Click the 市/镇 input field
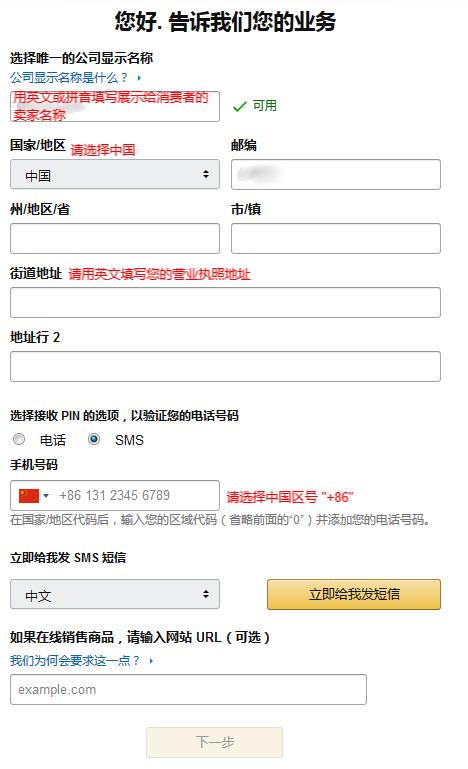Viewport: 468px width, 769px height. pos(336,238)
